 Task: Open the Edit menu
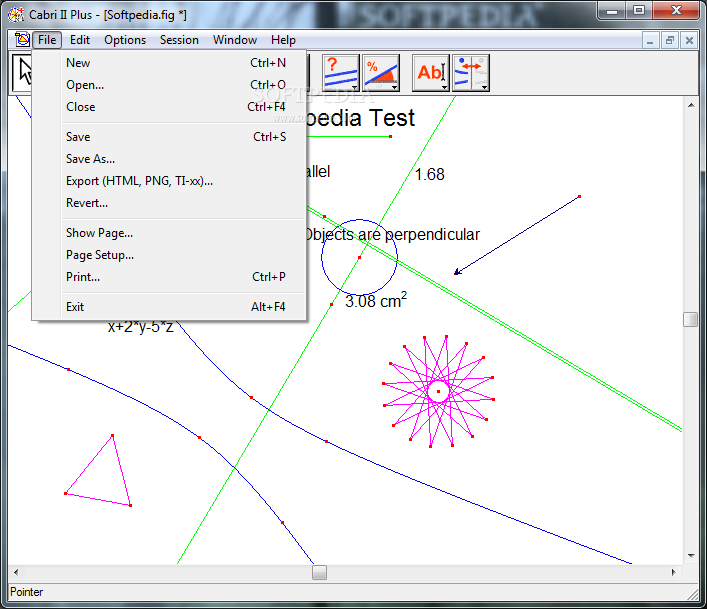point(80,40)
